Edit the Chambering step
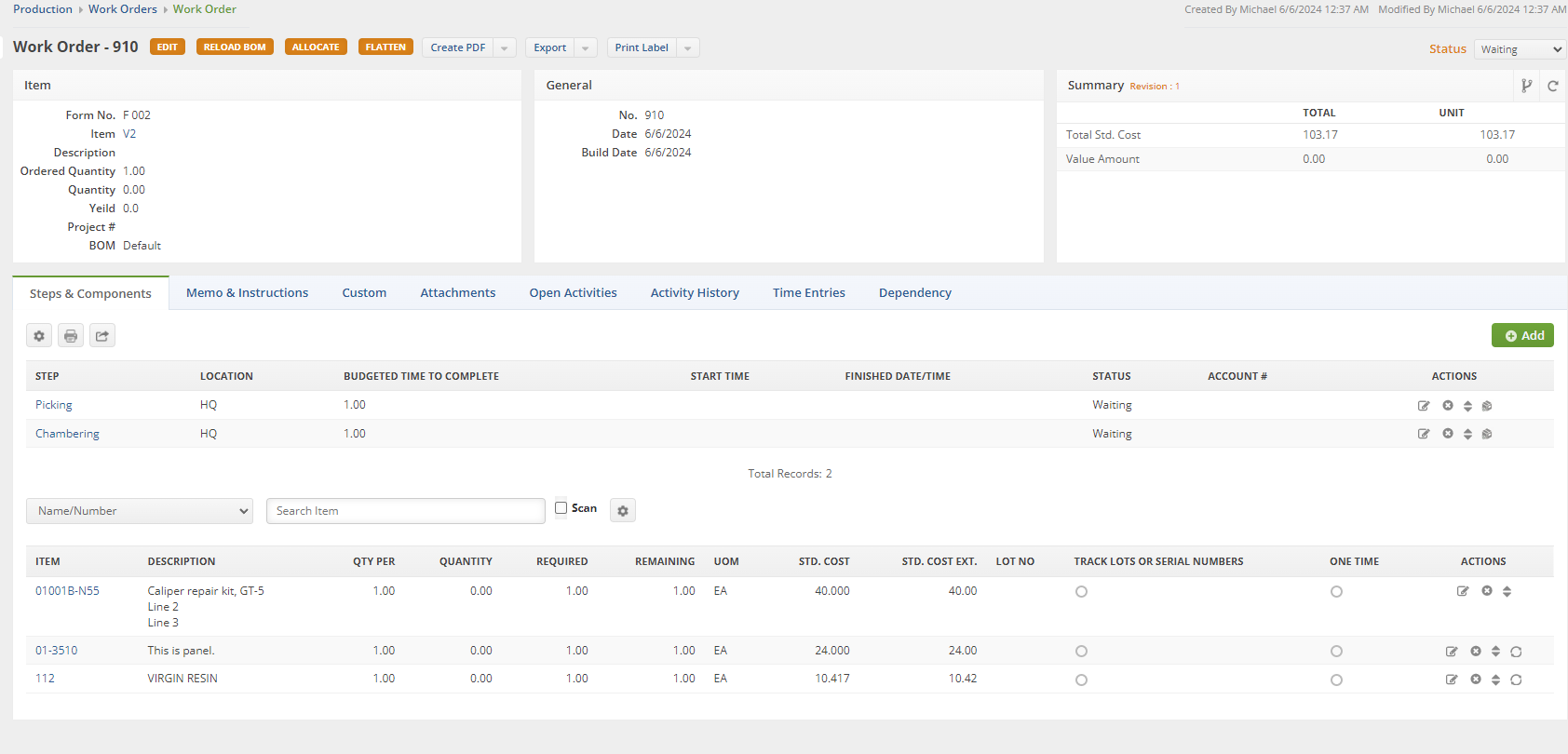The image size is (1568, 754). point(1424,434)
